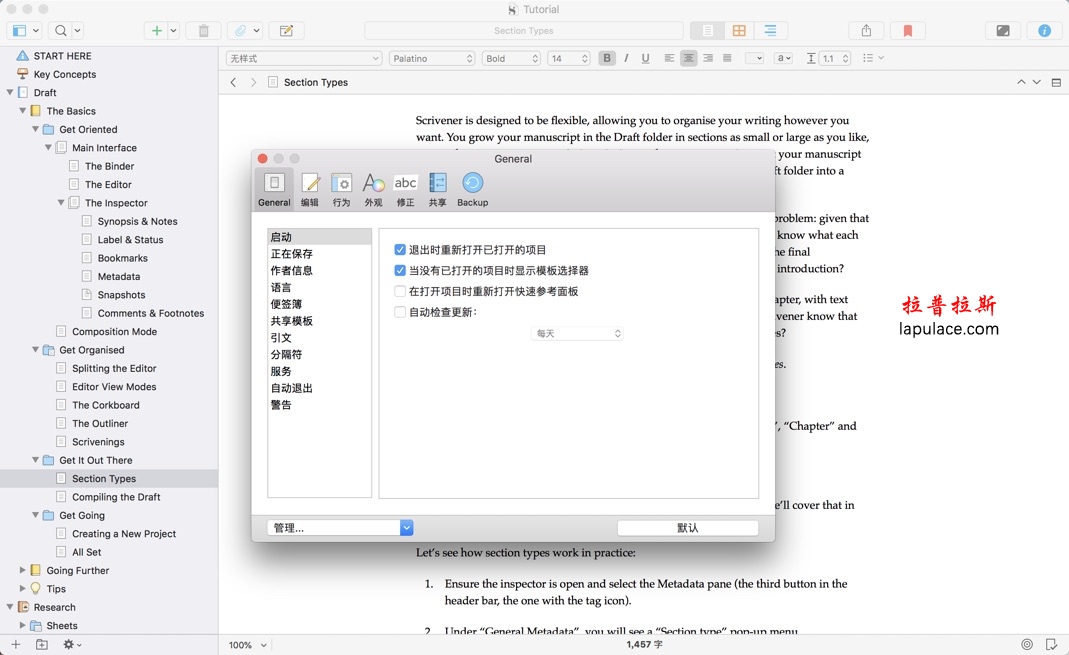This screenshot has height=655, width=1069.
Task: Open the 共享 preferences tab
Action: click(x=438, y=189)
